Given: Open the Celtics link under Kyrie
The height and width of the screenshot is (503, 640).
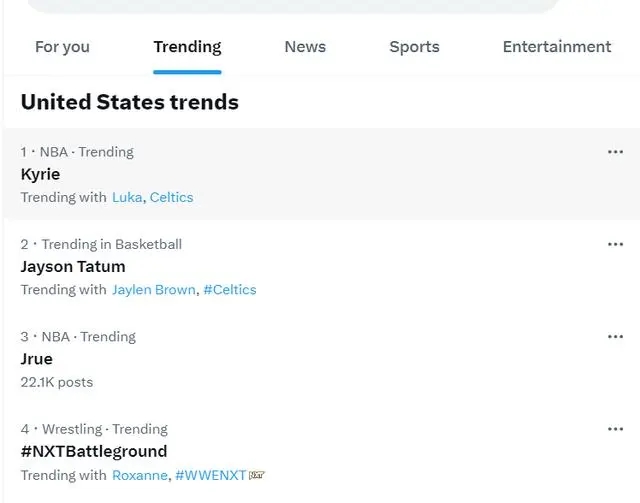Looking at the screenshot, I should 171,197.
